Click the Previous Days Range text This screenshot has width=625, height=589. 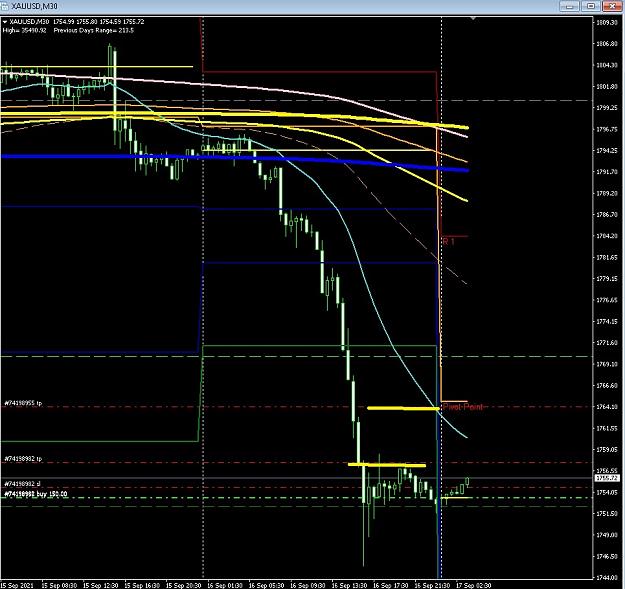coord(93,30)
